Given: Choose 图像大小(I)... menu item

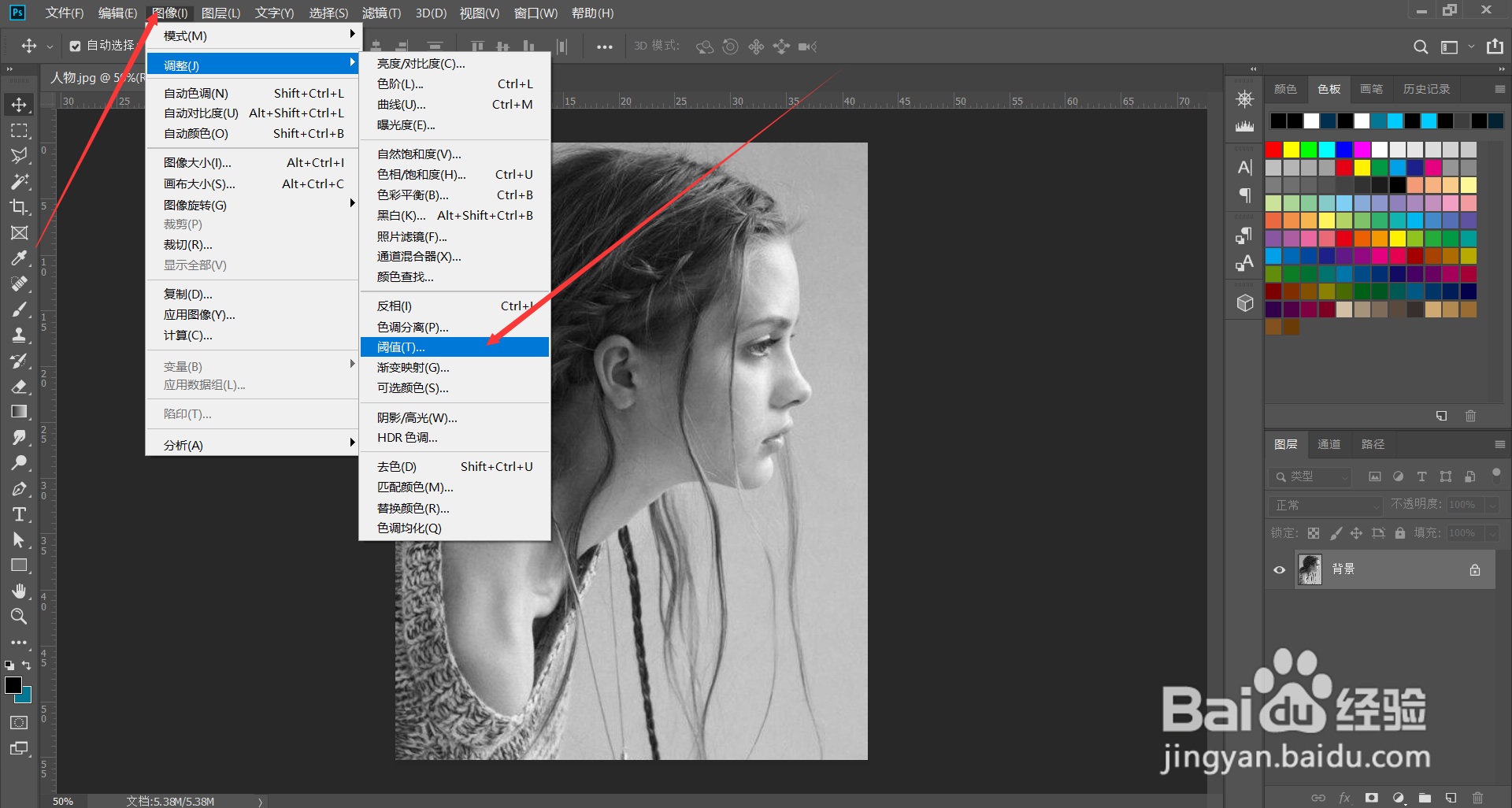Looking at the screenshot, I should tap(253, 162).
